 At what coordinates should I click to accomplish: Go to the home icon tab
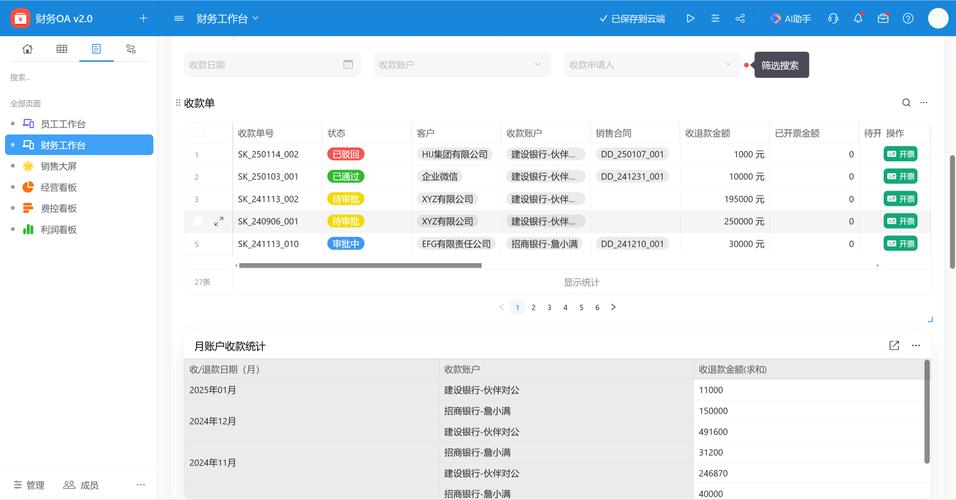point(27,49)
